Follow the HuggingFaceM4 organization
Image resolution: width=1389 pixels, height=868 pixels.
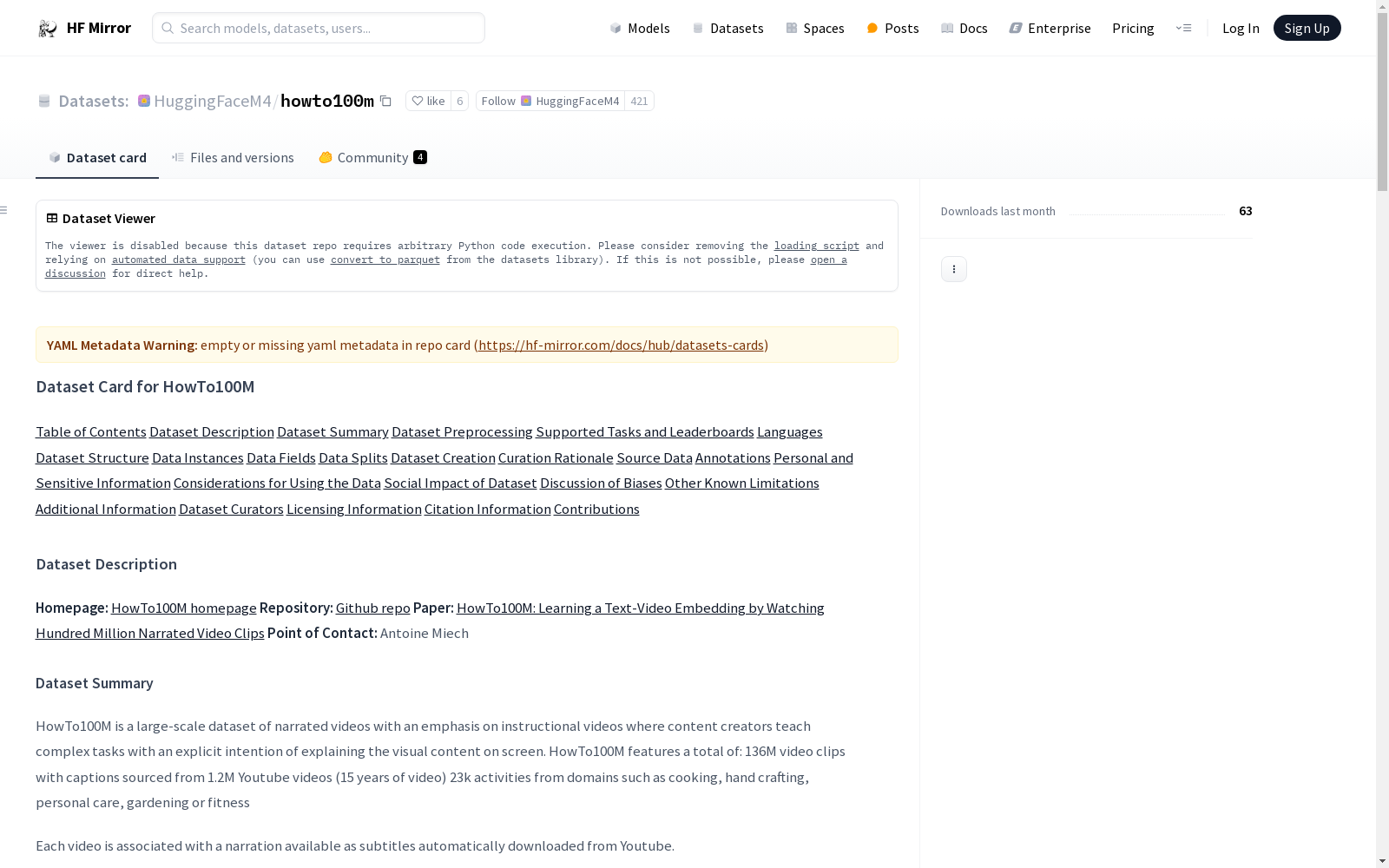pyautogui.click(x=550, y=102)
